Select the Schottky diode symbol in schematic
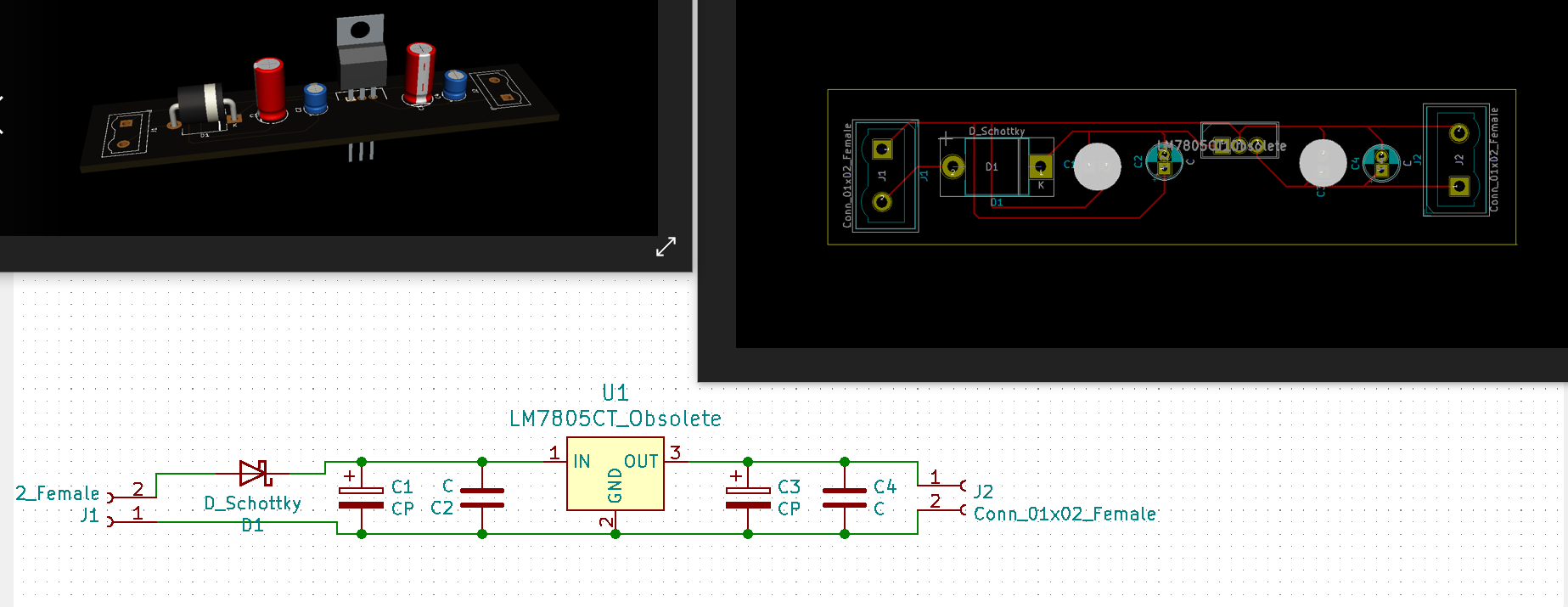The height and width of the screenshot is (607, 1568). coord(255,473)
